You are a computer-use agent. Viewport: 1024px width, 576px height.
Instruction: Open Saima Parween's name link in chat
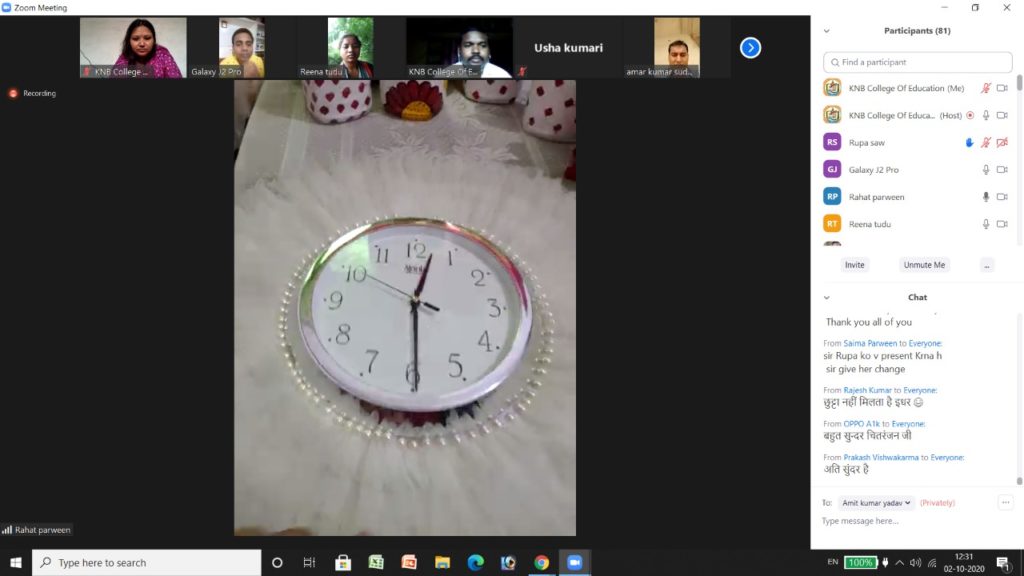pyautogui.click(x=870, y=344)
